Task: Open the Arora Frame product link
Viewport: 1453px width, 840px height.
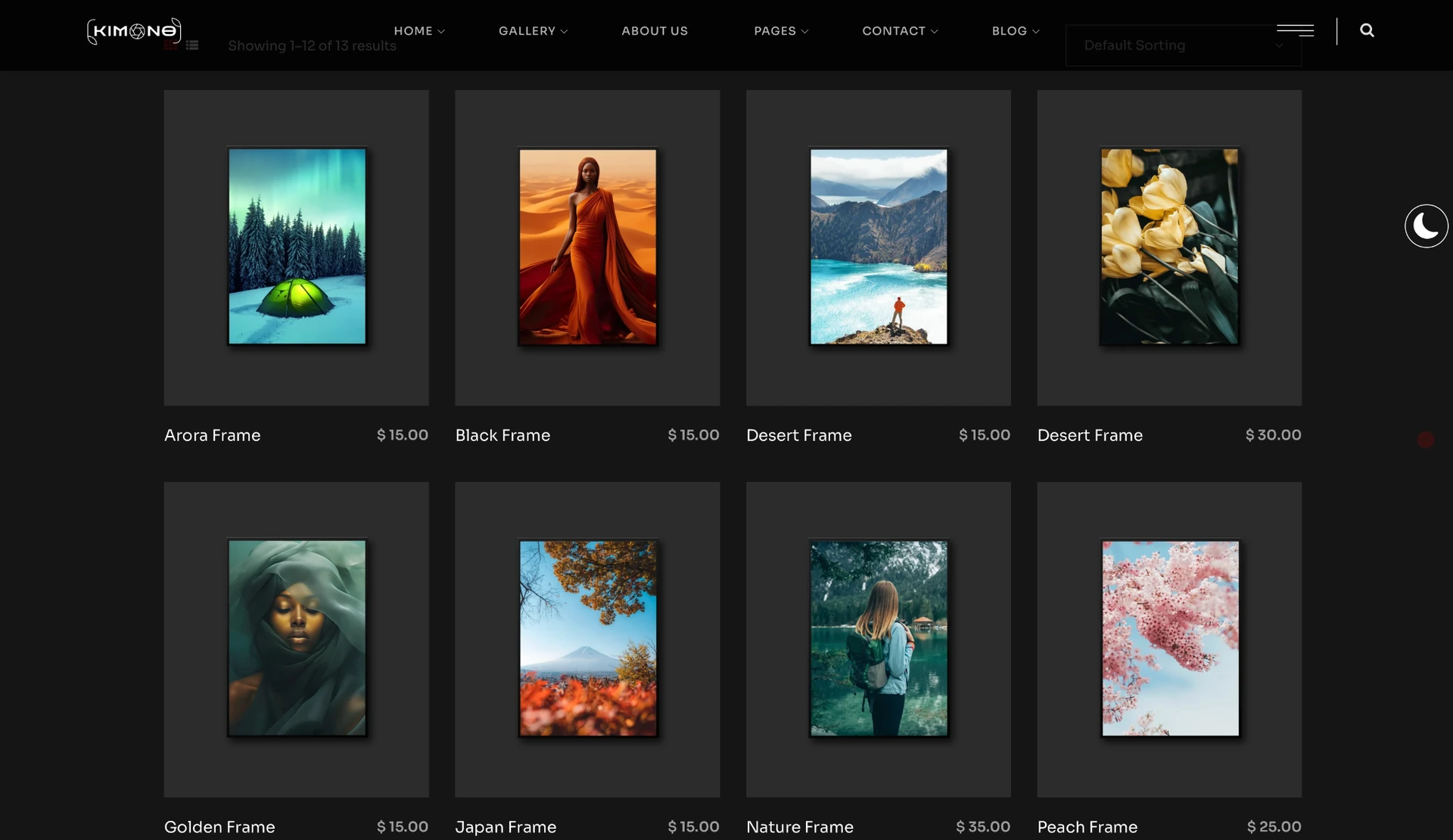Action: (x=213, y=435)
